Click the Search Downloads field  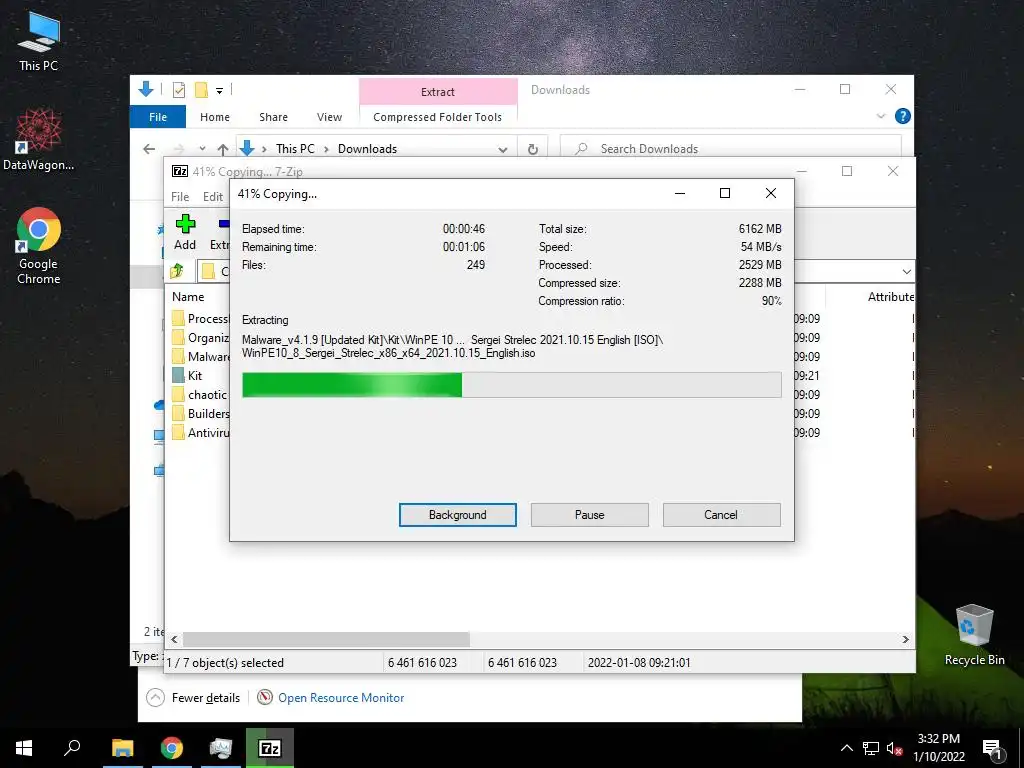click(731, 149)
